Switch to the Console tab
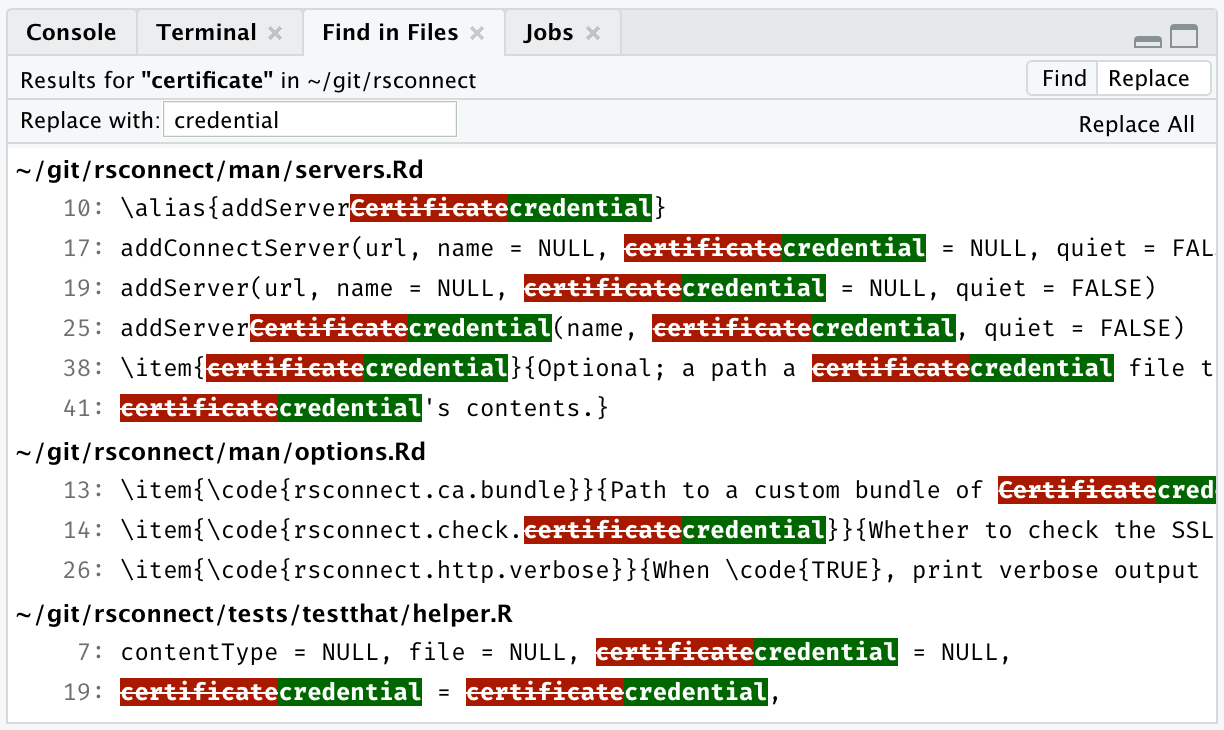 71,33
